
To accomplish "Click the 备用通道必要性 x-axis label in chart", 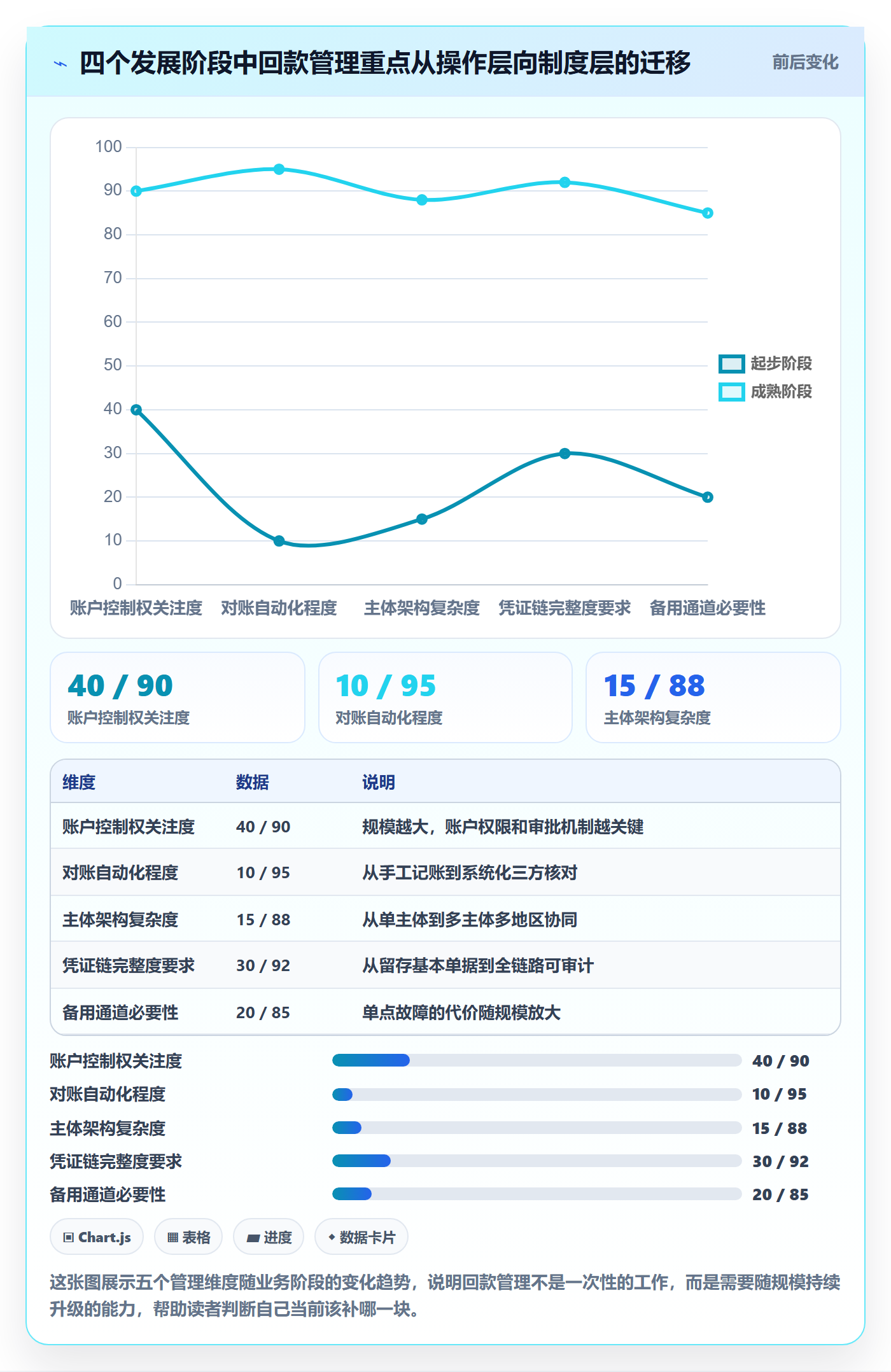I will (x=708, y=608).
